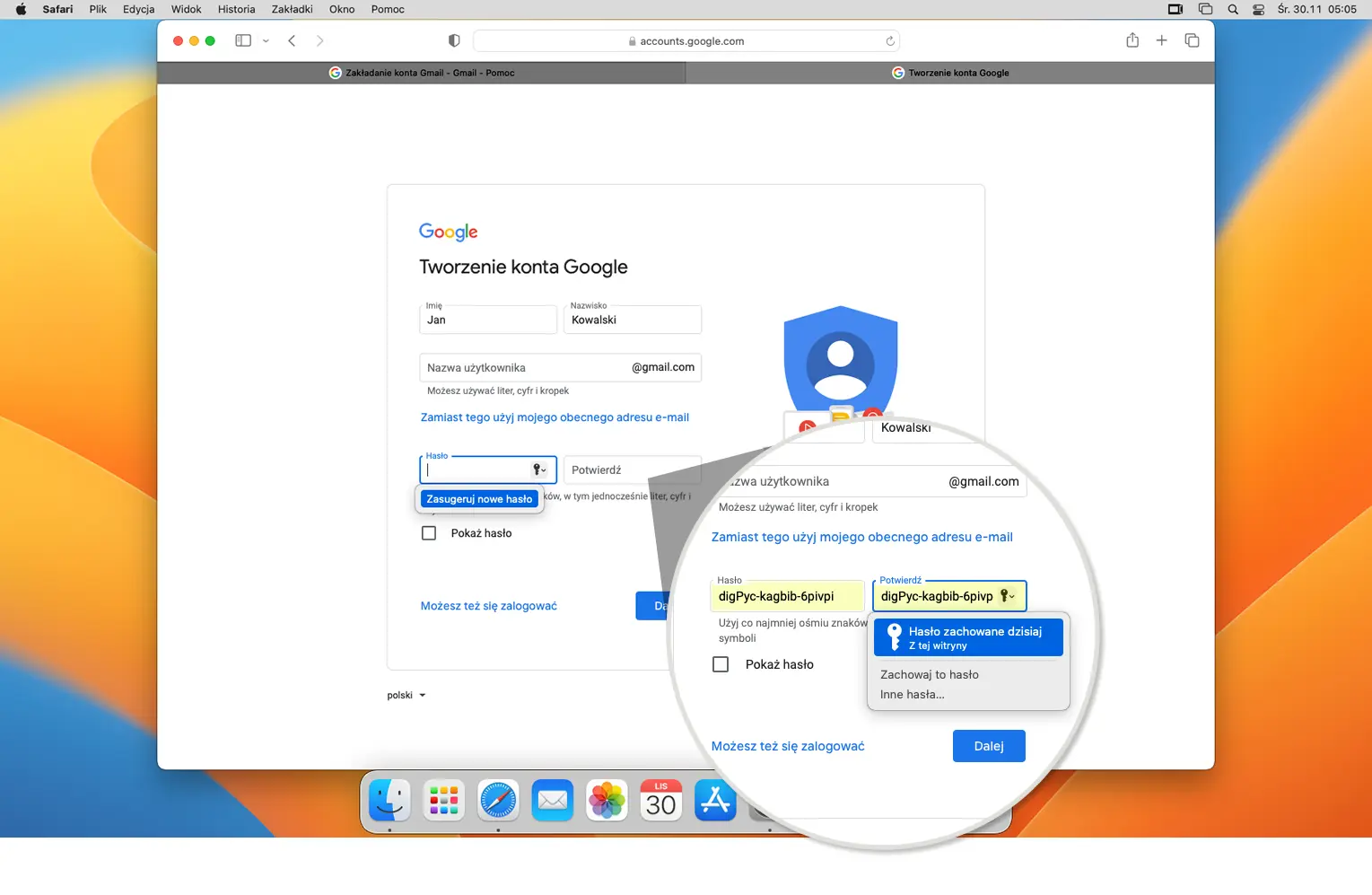1372x895 pixels.
Task: Open the Pomoc menu
Action: tap(388, 9)
